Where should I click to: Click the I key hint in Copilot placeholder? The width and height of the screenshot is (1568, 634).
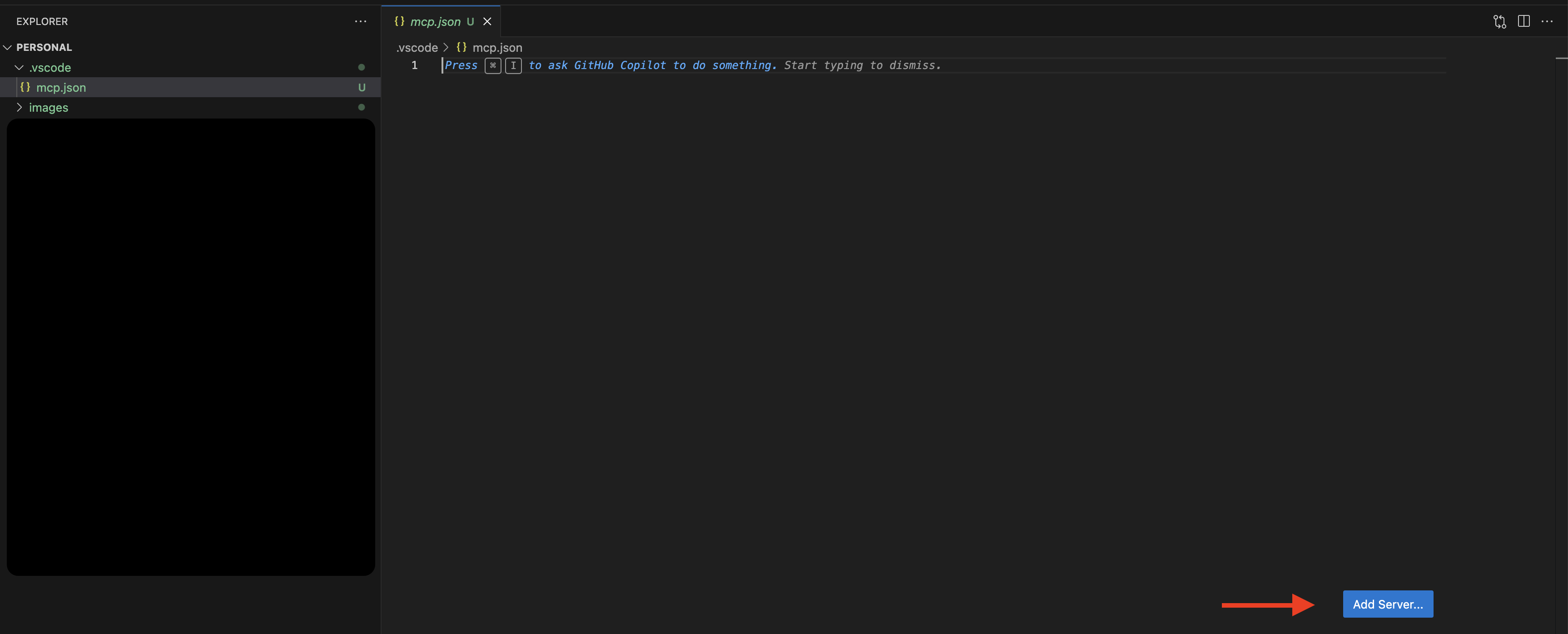pos(513,66)
